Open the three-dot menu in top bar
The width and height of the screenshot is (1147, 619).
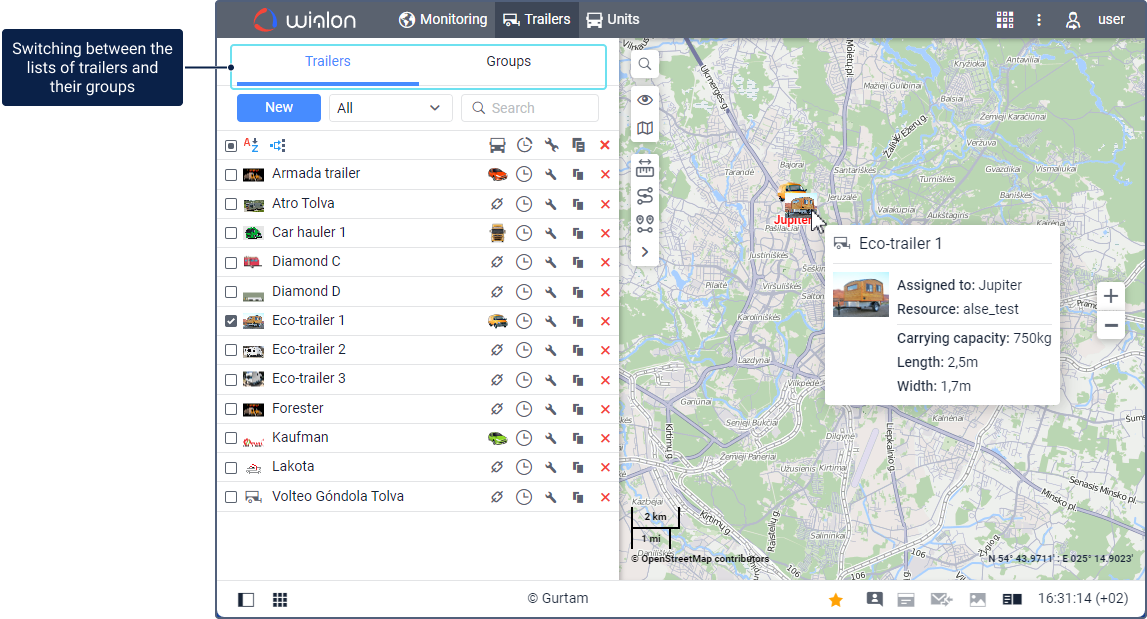(x=1039, y=20)
